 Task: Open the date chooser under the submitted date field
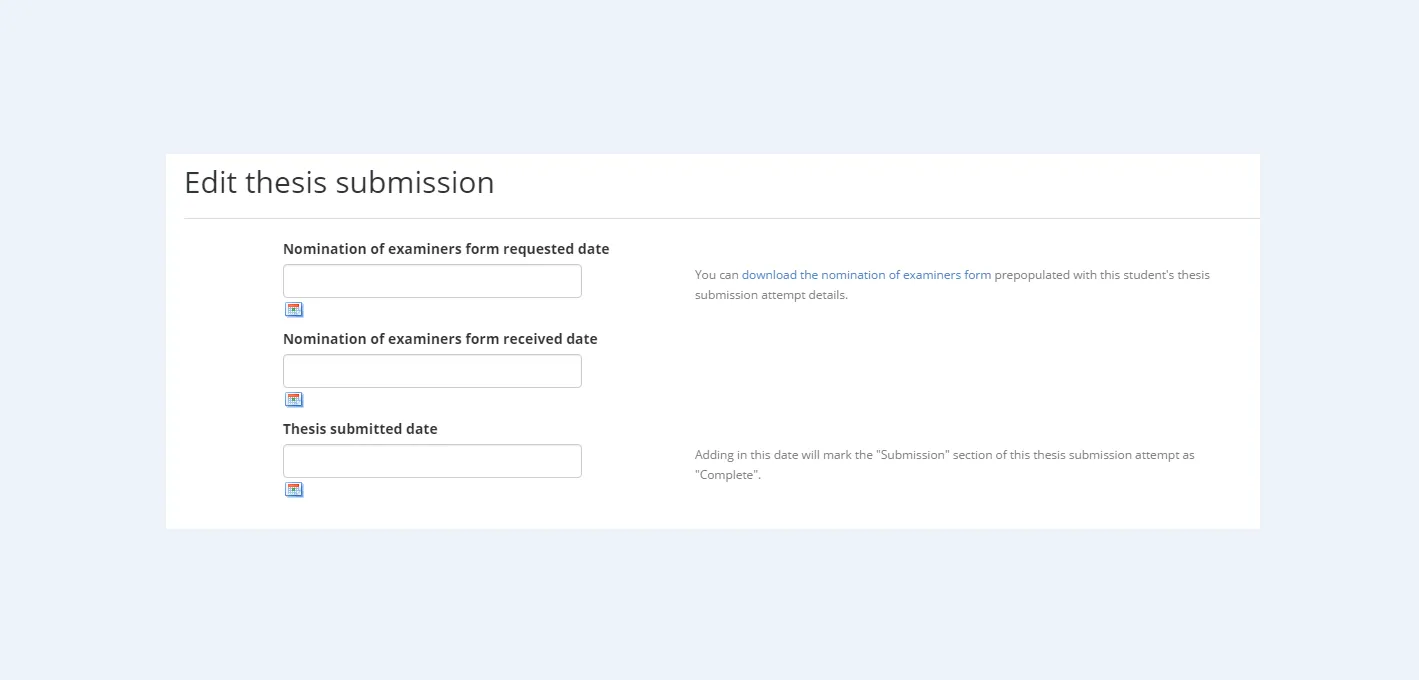pyautogui.click(x=294, y=489)
